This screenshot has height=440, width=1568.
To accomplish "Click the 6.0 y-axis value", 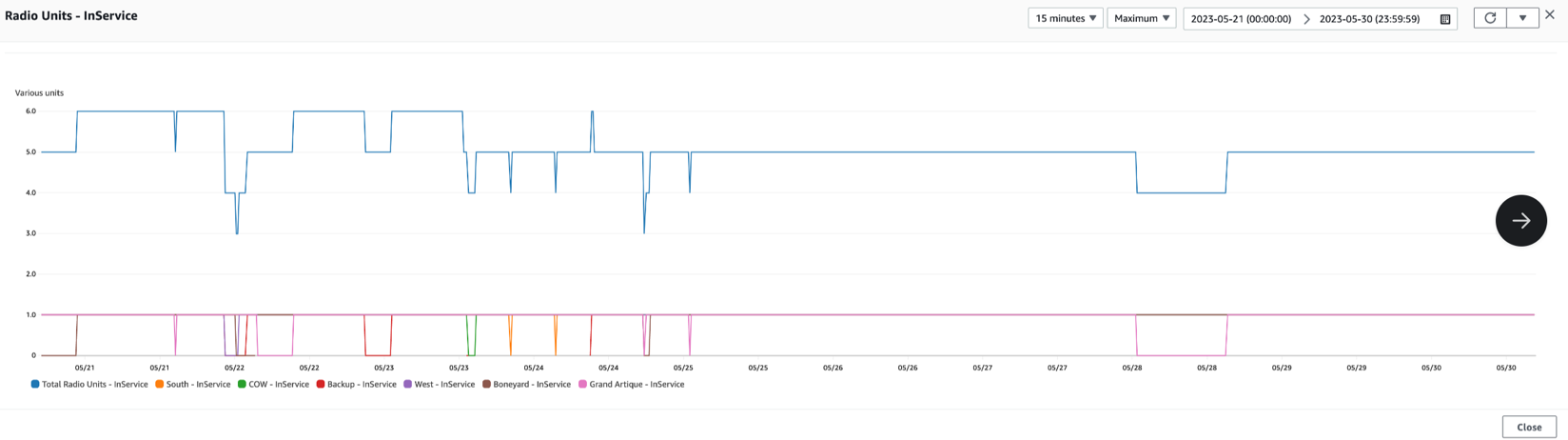I will click(30, 111).
